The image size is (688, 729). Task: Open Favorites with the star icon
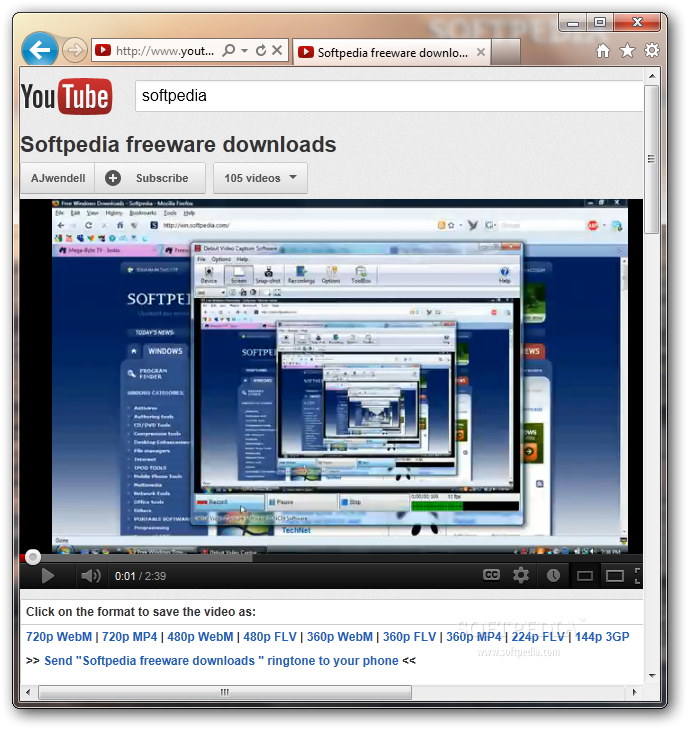[x=627, y=50]
